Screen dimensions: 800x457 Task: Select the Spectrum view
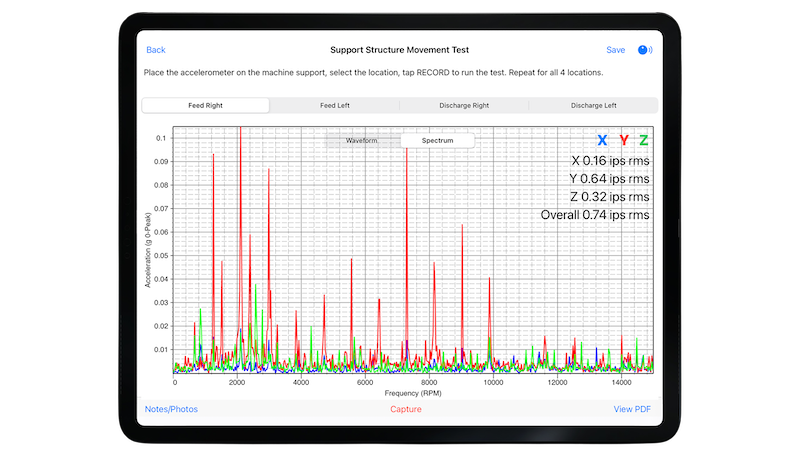(x=437, y=140)
